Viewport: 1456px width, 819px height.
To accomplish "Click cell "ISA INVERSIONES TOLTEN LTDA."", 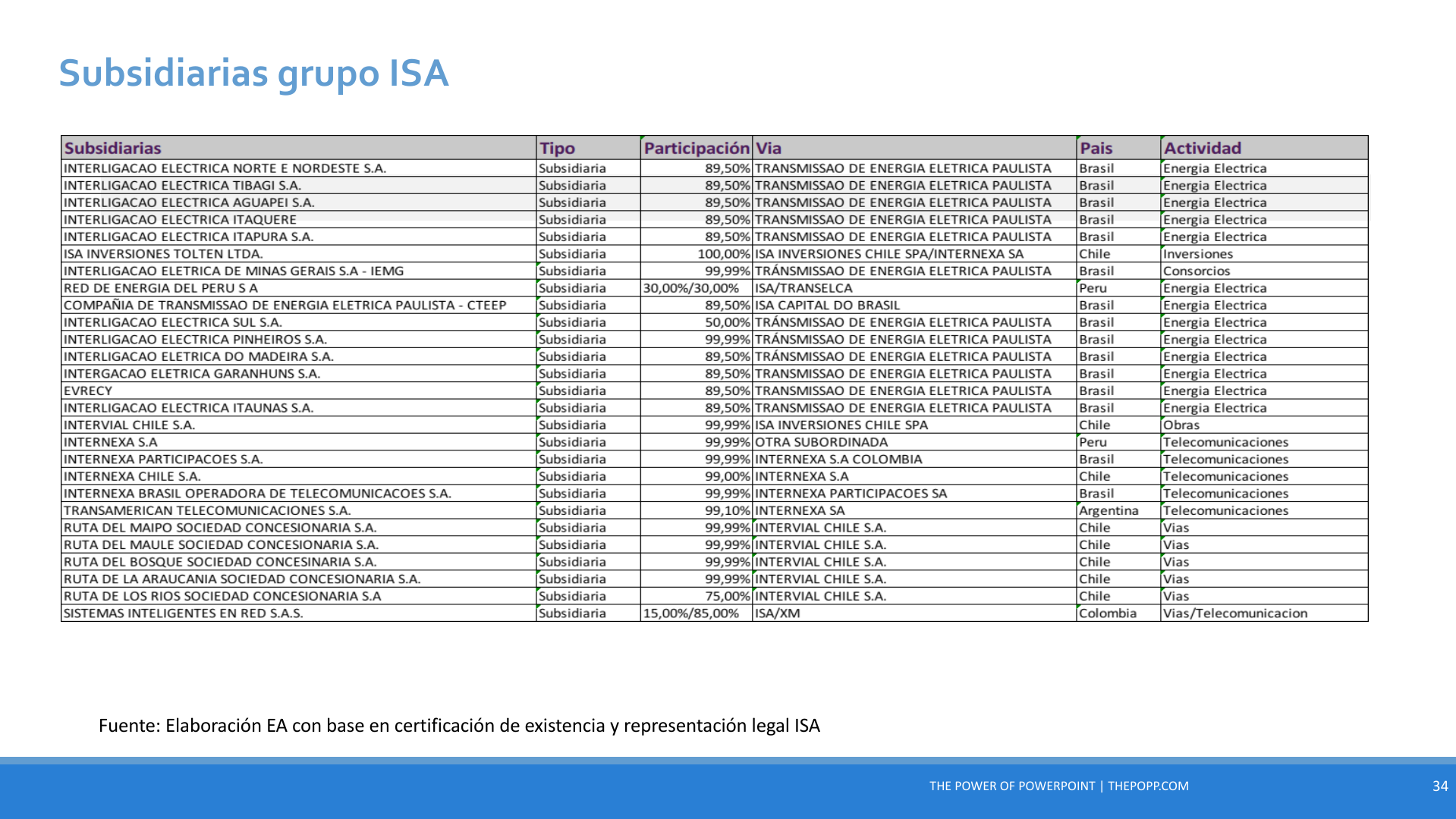I will [299, 254].
